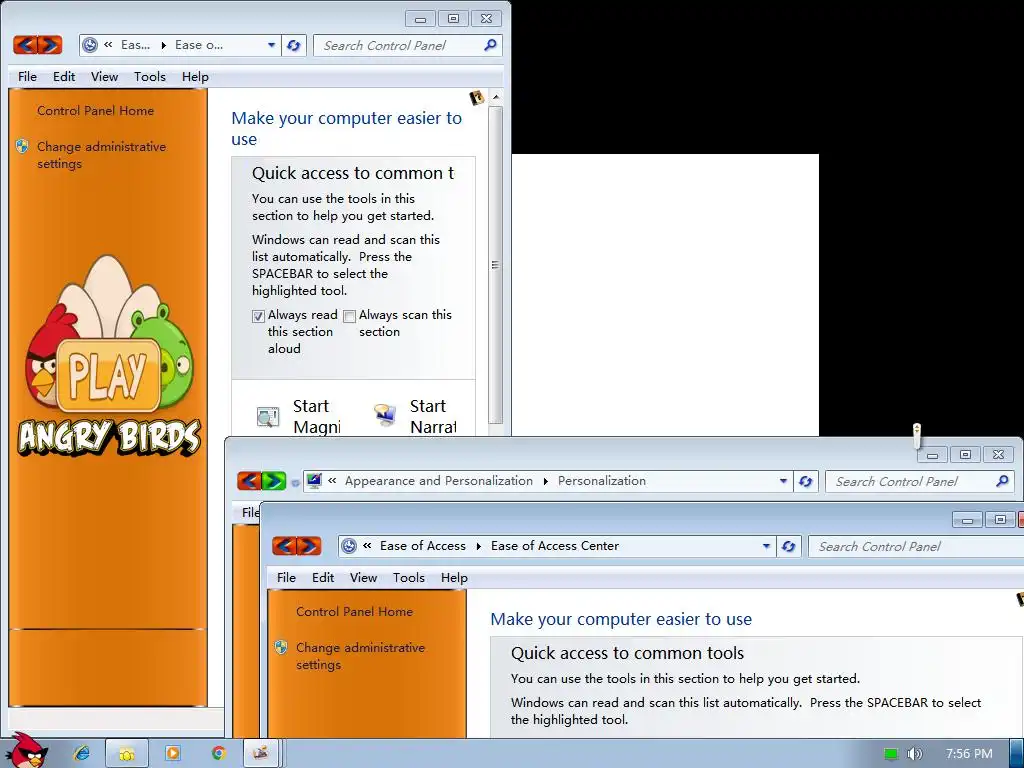
Task: Click the Start Narrator icon
Action: (x=385, y=415)
